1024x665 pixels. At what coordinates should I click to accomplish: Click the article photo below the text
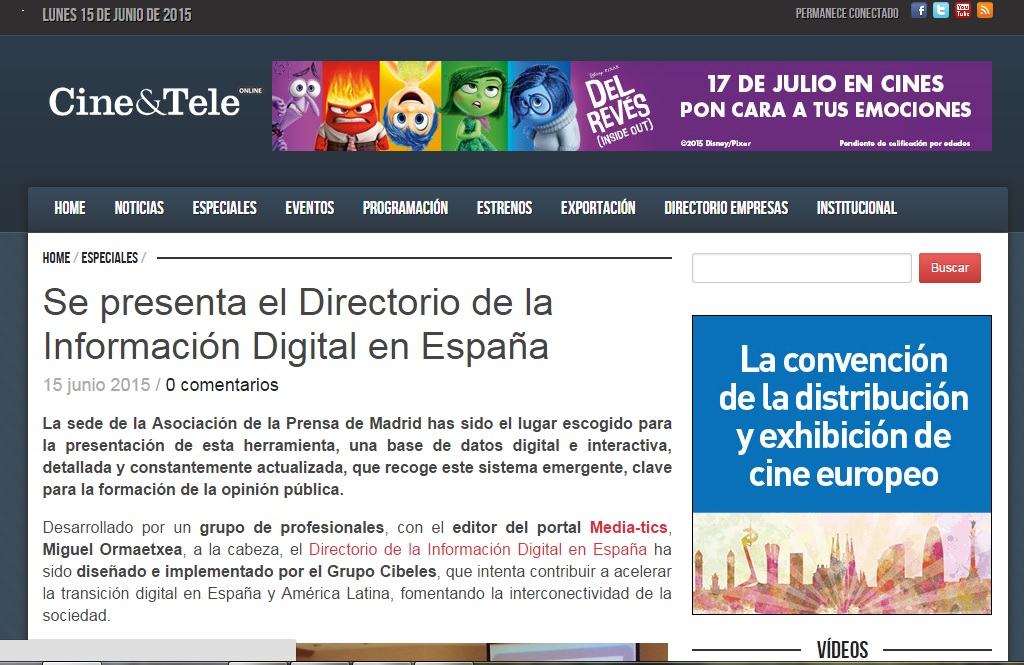(482, 651)
